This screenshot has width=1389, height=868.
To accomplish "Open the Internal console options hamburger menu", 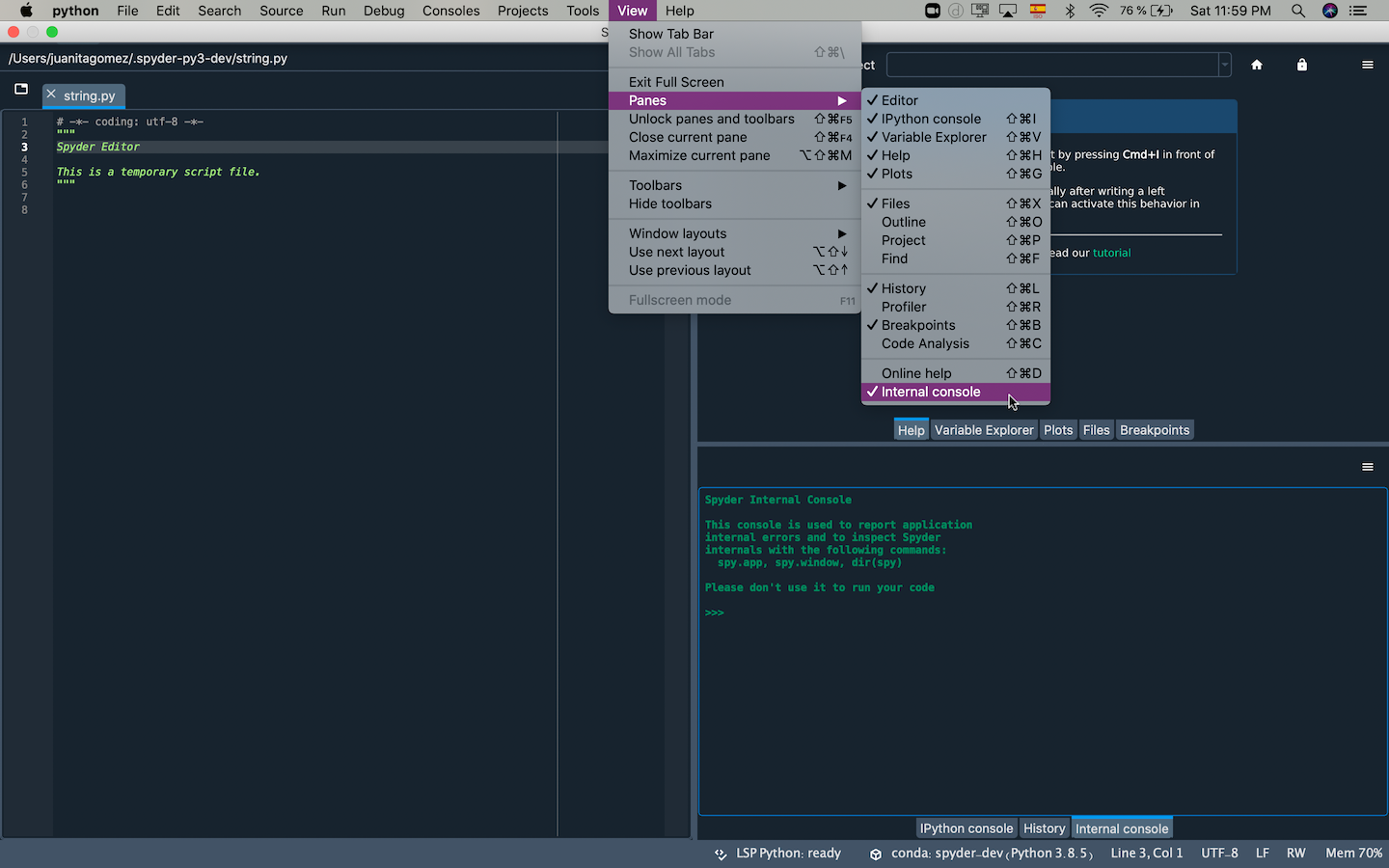I will pos(1367,466).
